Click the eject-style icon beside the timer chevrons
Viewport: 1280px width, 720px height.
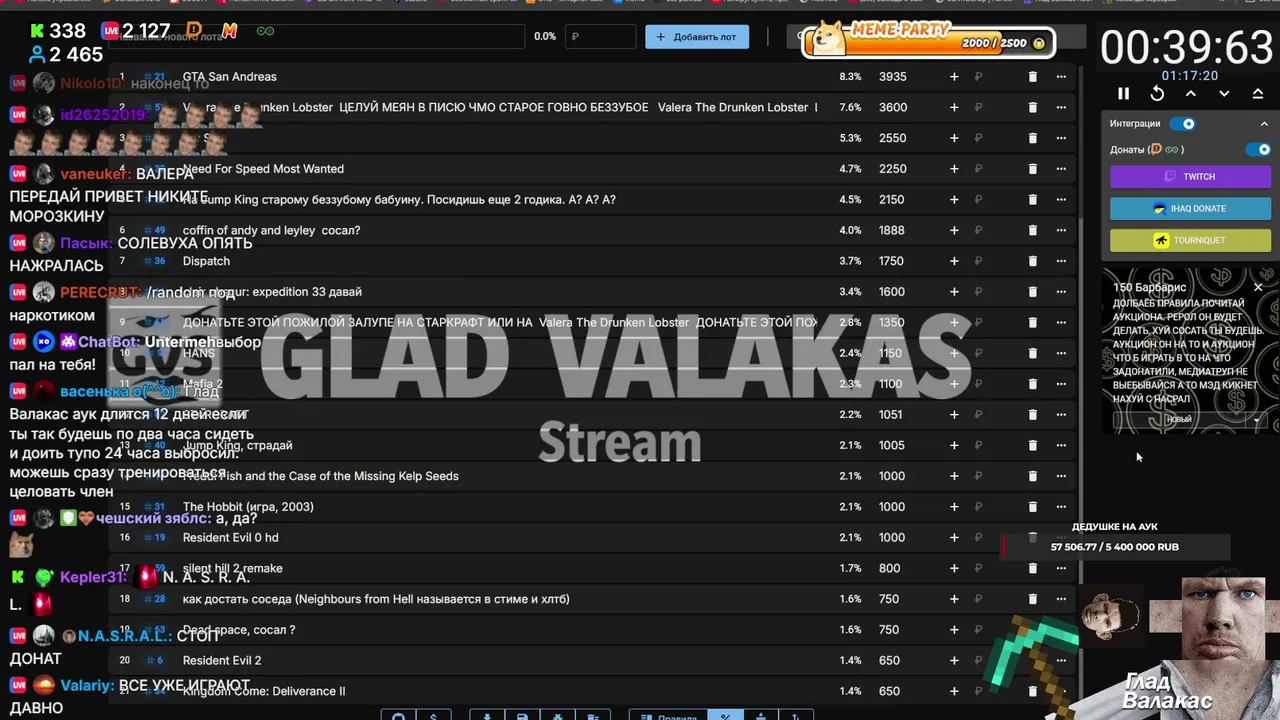pos(1257,93)
